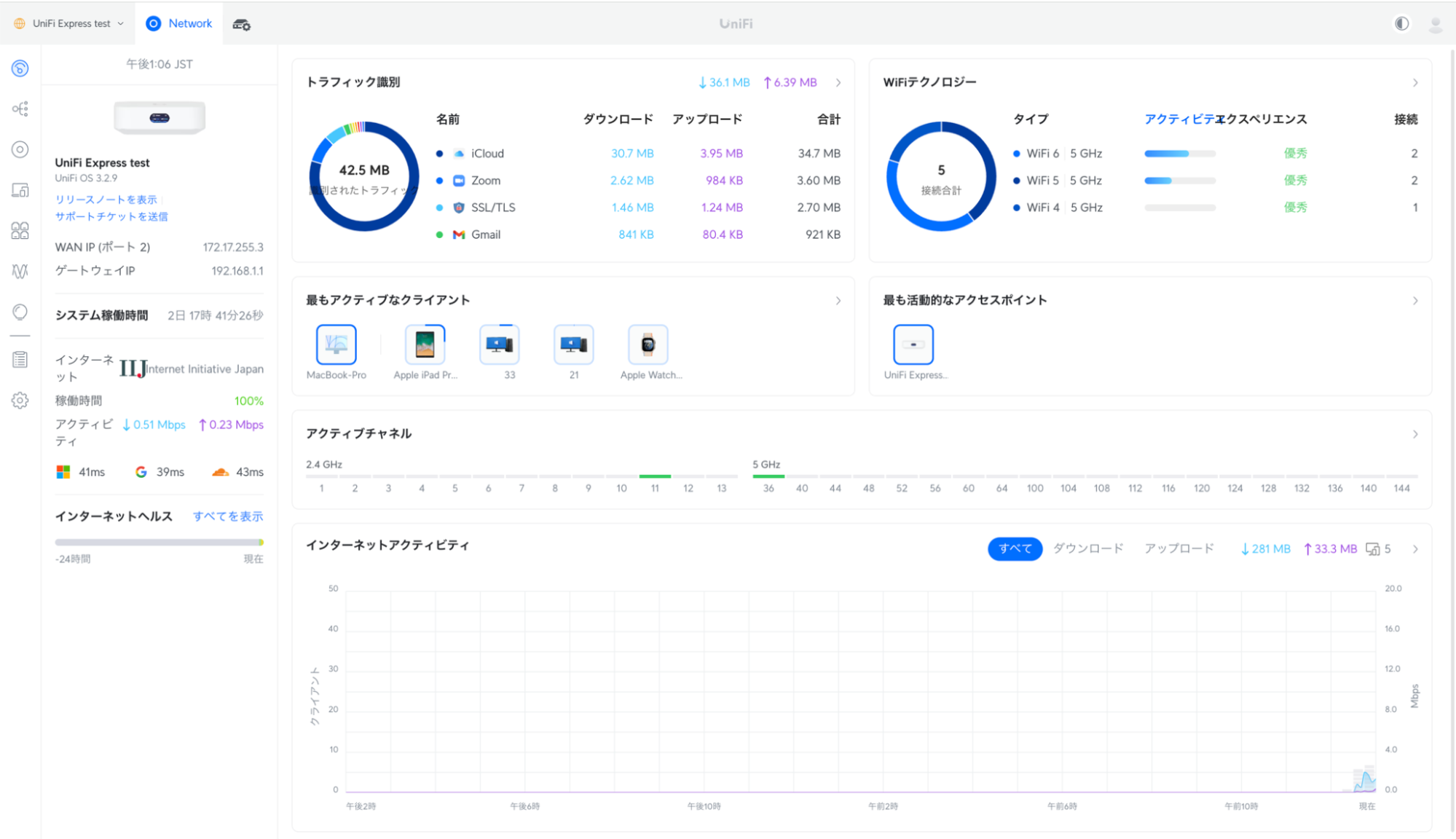The width and height of the screenshot is (1456, 839).
Task: Open the UniFi Express test site dropdown
Action: [x=70, y=24]
